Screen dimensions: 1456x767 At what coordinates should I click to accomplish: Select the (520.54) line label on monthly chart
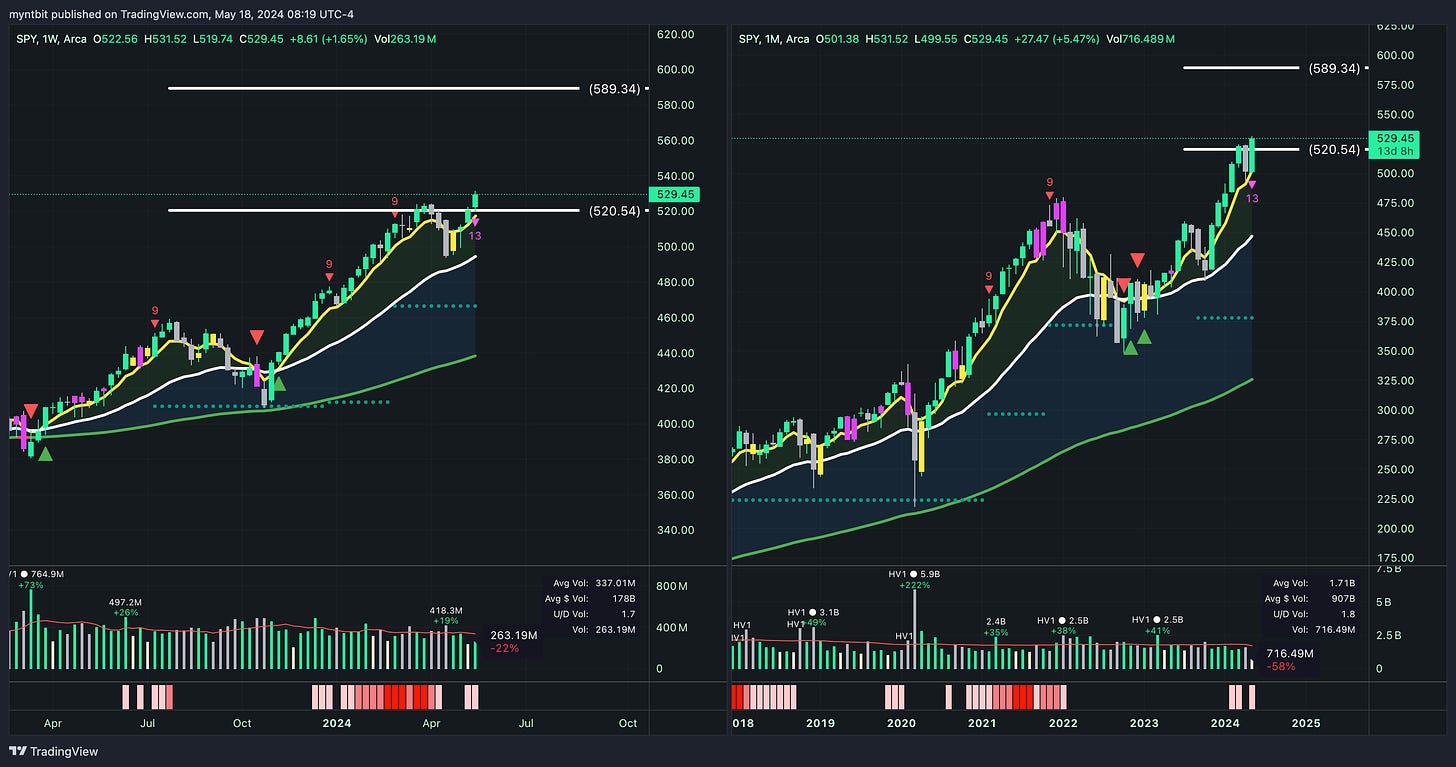(x=1333, y=150)
